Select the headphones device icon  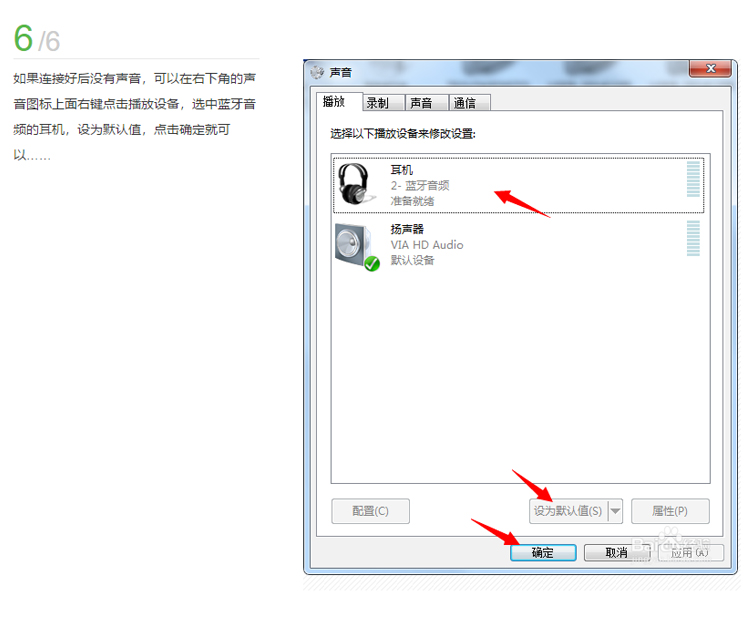[x=354, y=184]
